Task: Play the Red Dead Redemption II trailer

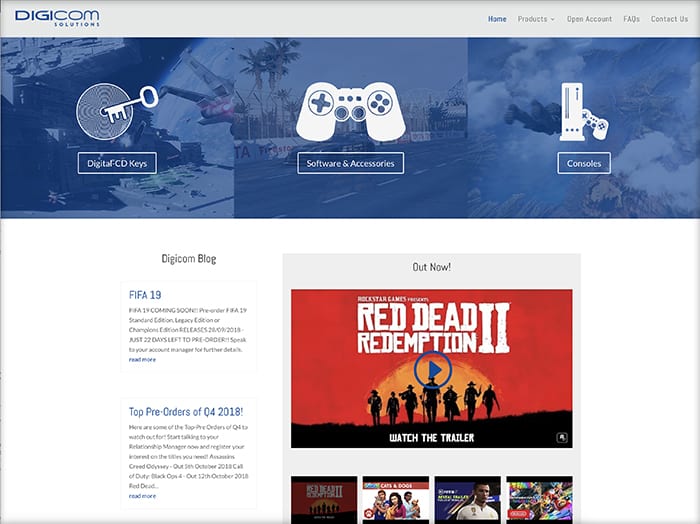Action: tap(432, 370)
